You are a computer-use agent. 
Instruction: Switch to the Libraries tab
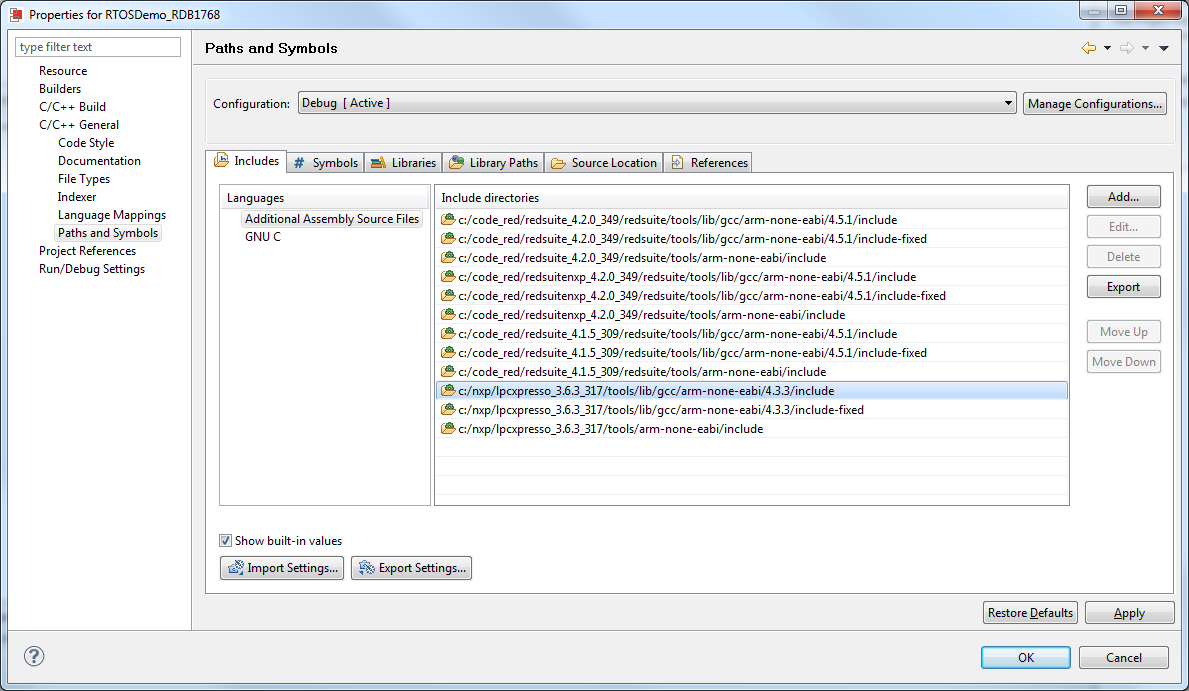pyautogui.click(x=403, y=162)
